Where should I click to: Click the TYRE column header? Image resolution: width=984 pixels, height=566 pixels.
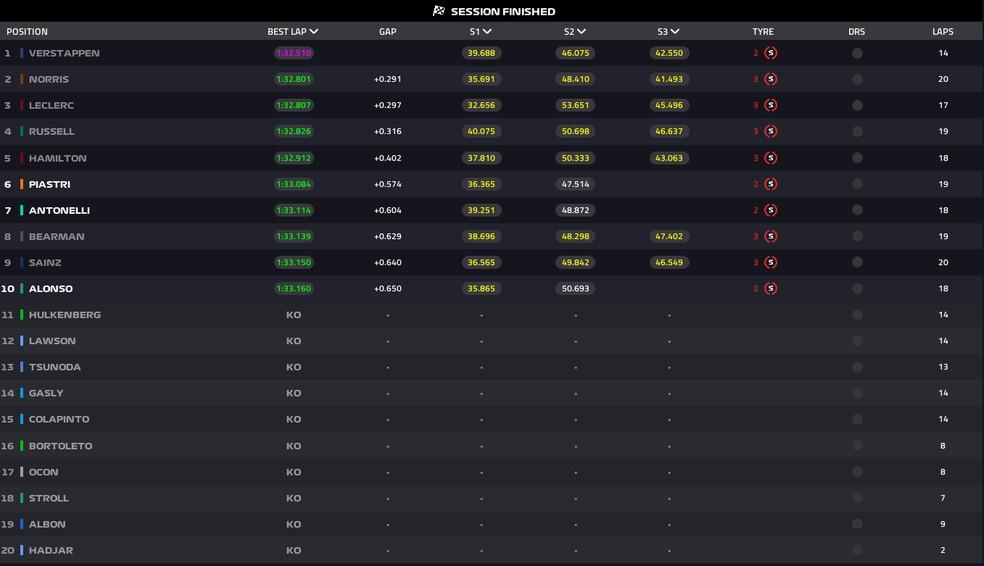pyautogui.click(x=763, y=31)
